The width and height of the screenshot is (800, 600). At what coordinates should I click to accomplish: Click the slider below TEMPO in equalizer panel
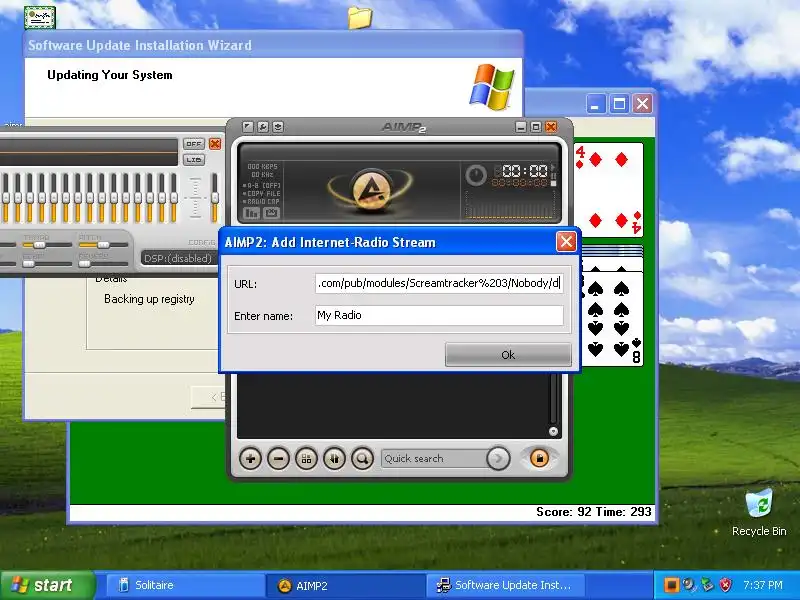pyautogui.click(x=47, y=264)
